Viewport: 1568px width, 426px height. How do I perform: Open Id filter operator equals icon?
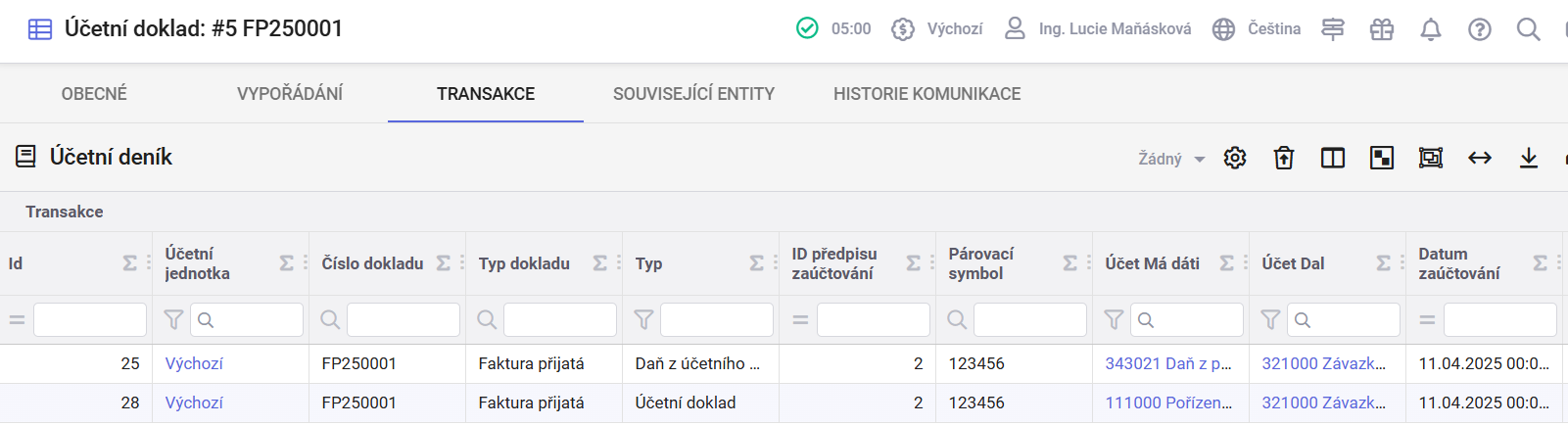[x=17, y=320]
